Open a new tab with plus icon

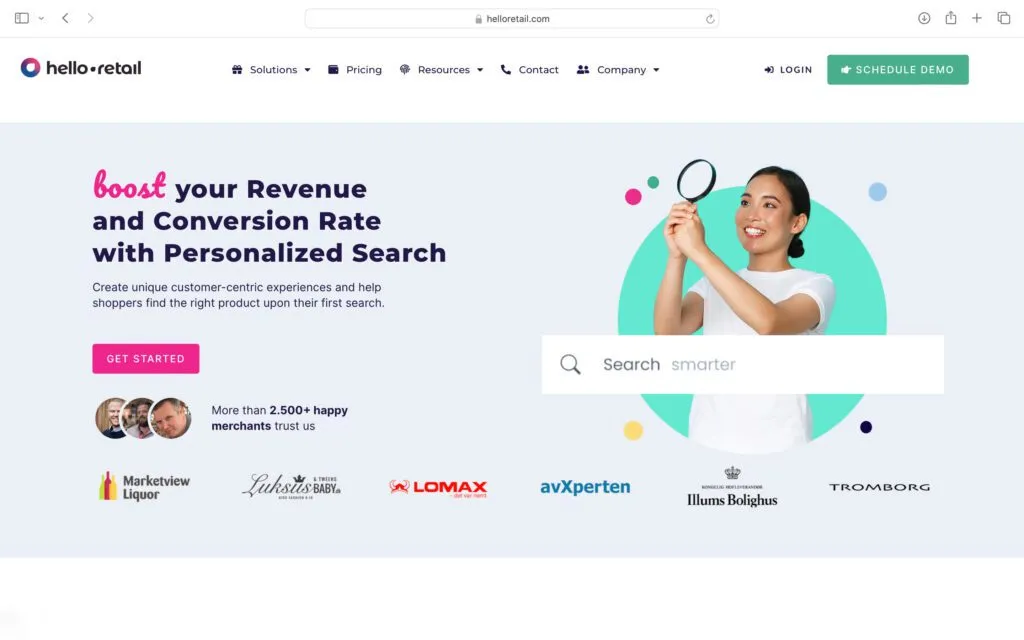[x=977, y=18]
